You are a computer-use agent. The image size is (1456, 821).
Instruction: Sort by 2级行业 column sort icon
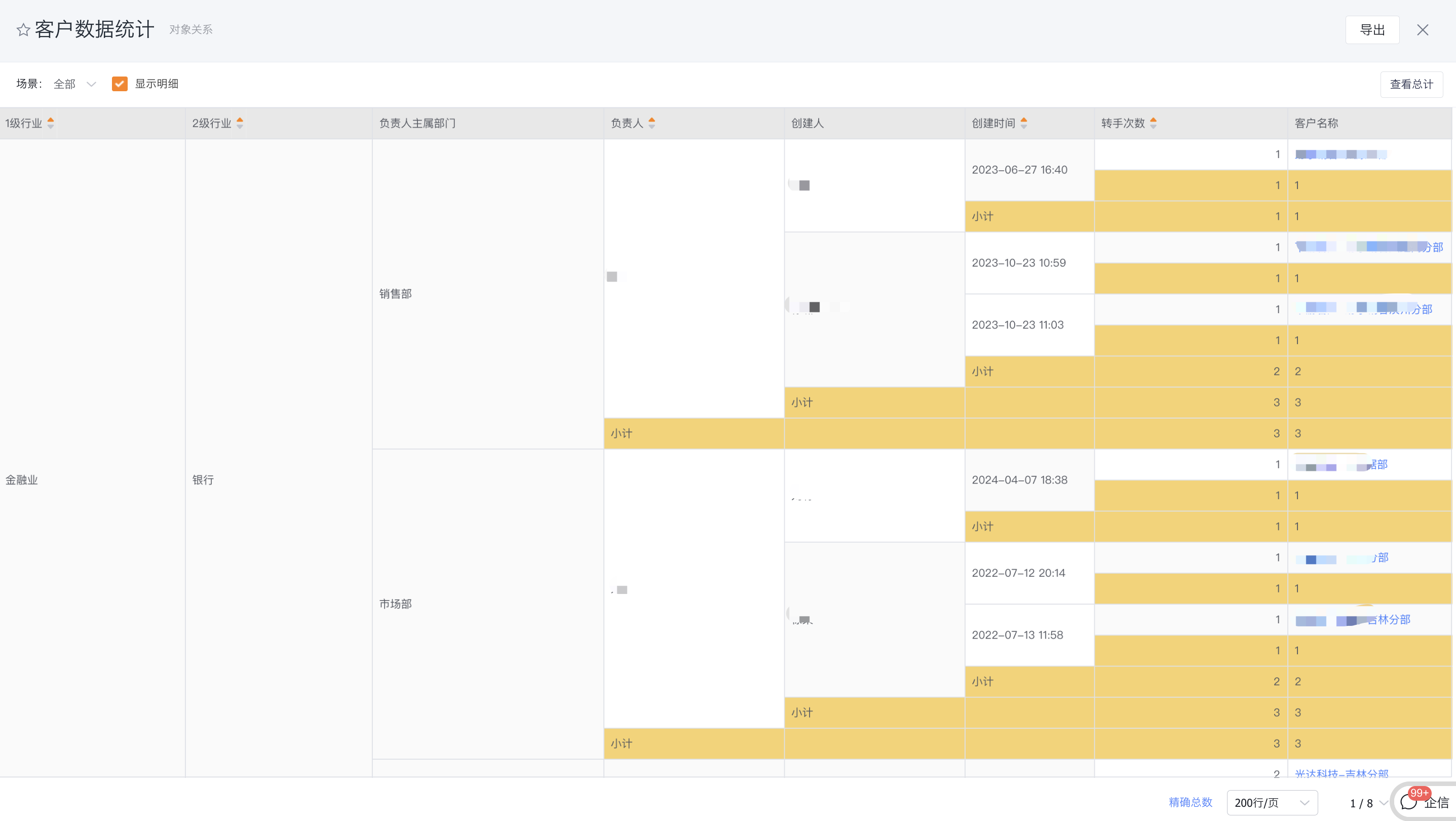240,123
